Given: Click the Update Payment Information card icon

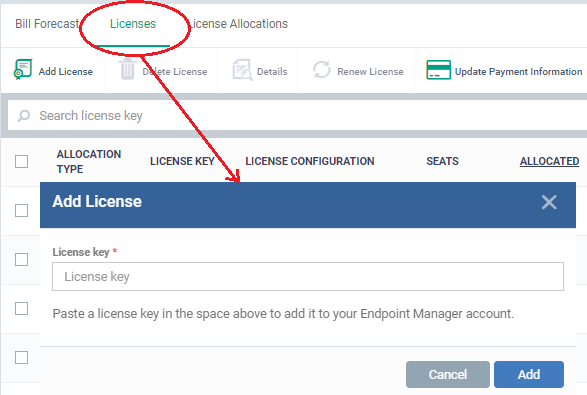Looking at the screenshot, I should pos(438,70).
